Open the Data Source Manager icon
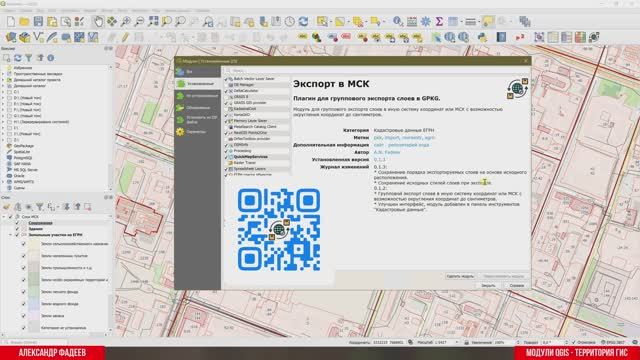The height and width of the screenshot is (360, 640). tap(11, 38)
